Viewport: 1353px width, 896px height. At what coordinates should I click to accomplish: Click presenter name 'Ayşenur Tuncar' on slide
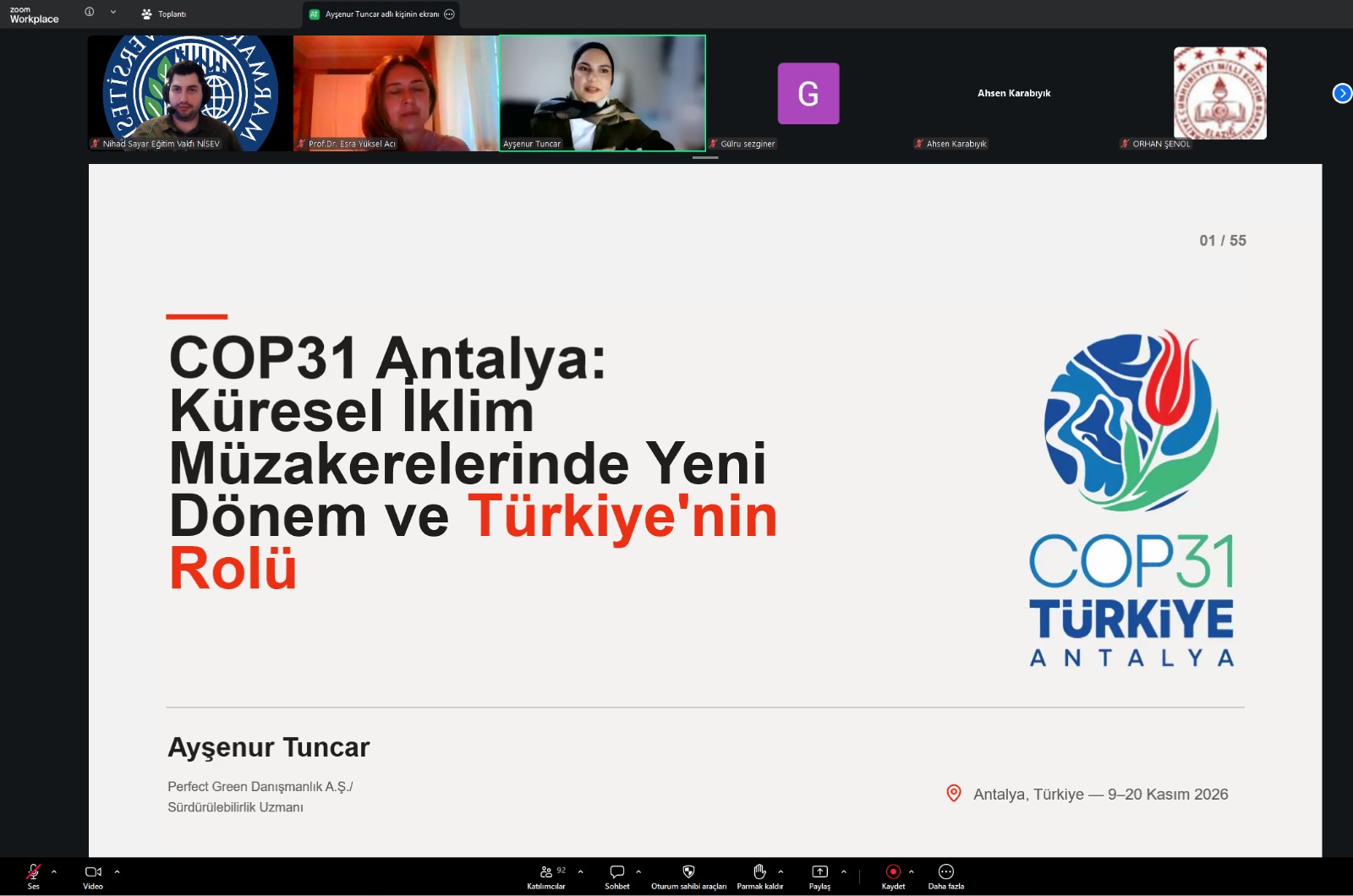pos(269,747)
